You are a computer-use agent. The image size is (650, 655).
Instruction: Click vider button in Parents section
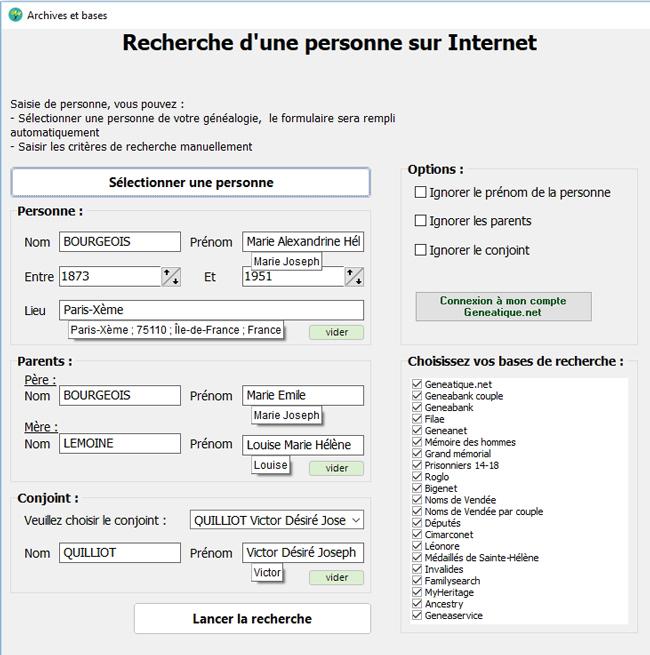(x=336, y=468)
